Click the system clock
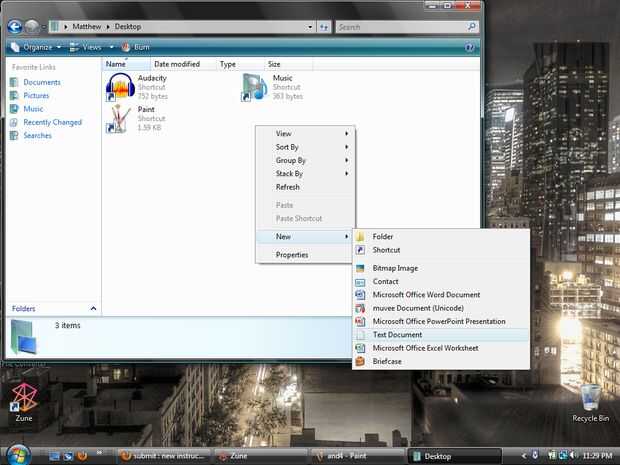 pos(597,456)
